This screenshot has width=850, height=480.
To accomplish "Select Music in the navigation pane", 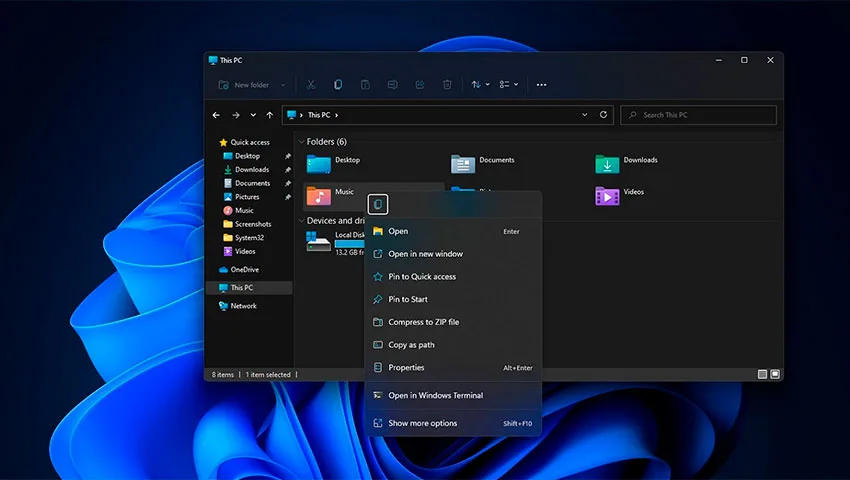I will point(239,210).
